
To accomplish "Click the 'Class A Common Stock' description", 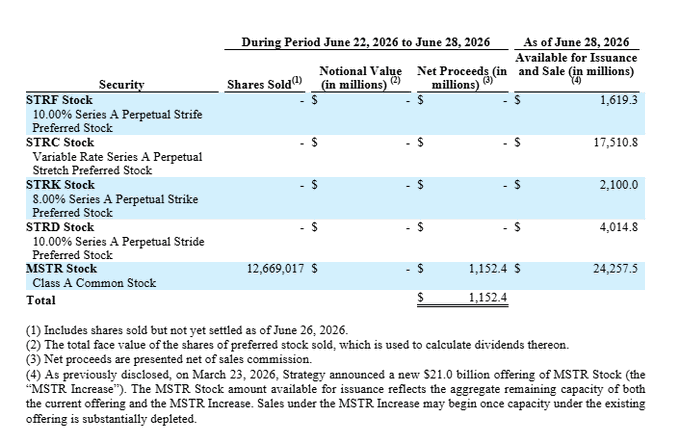I will tap(94, 283).
